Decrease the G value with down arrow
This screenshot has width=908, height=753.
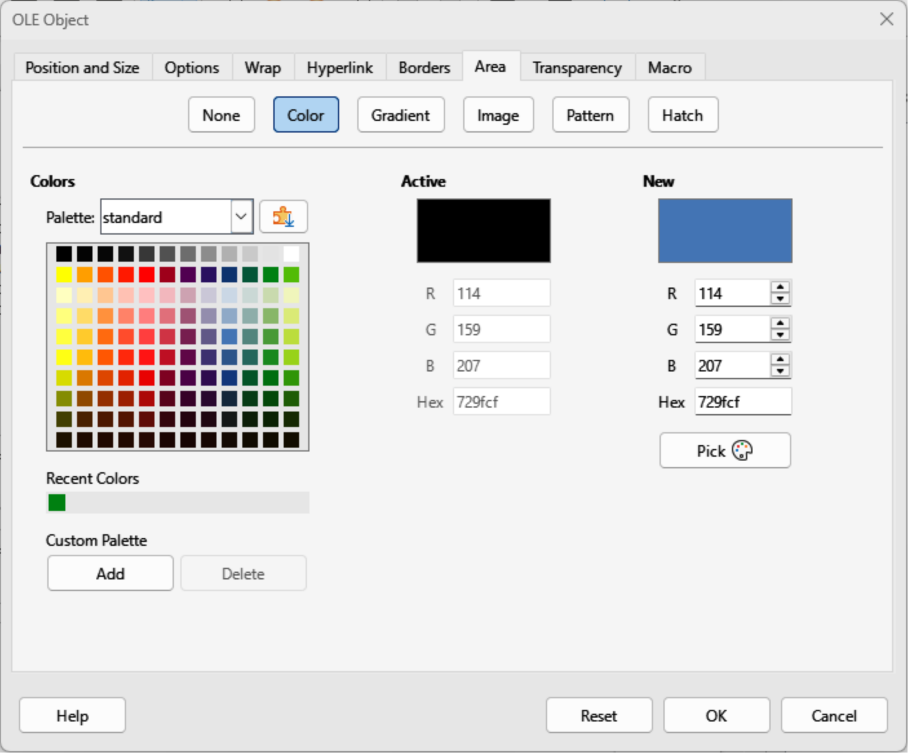coord(780,336)
